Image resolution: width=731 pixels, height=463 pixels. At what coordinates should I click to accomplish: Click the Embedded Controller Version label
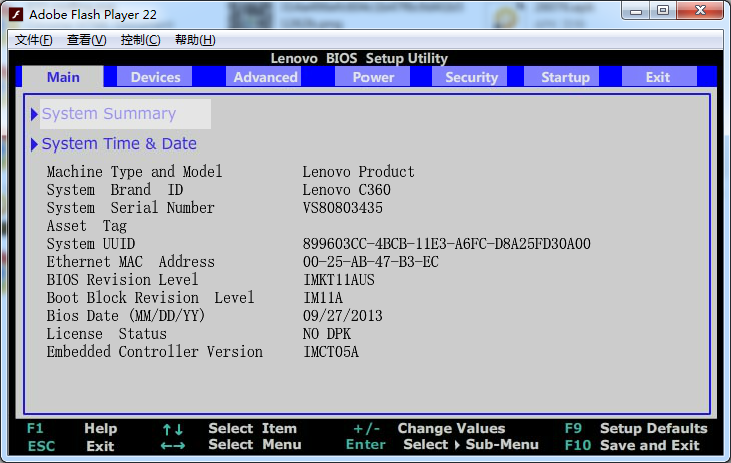(154, 352)
